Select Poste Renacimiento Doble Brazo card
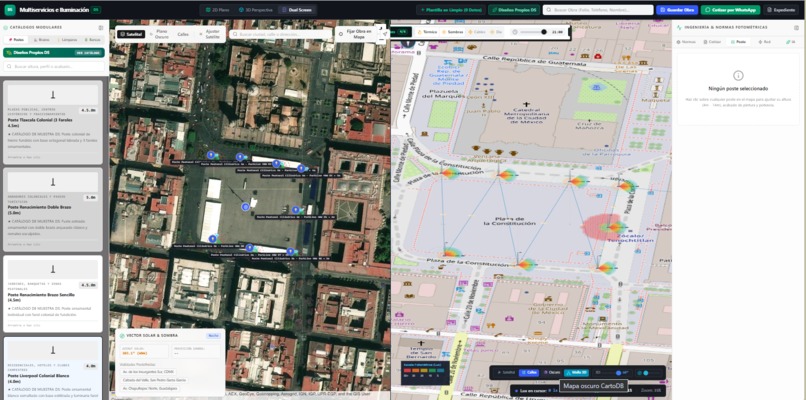The height and width of the screenshot is (400, 806). (53, 210)
